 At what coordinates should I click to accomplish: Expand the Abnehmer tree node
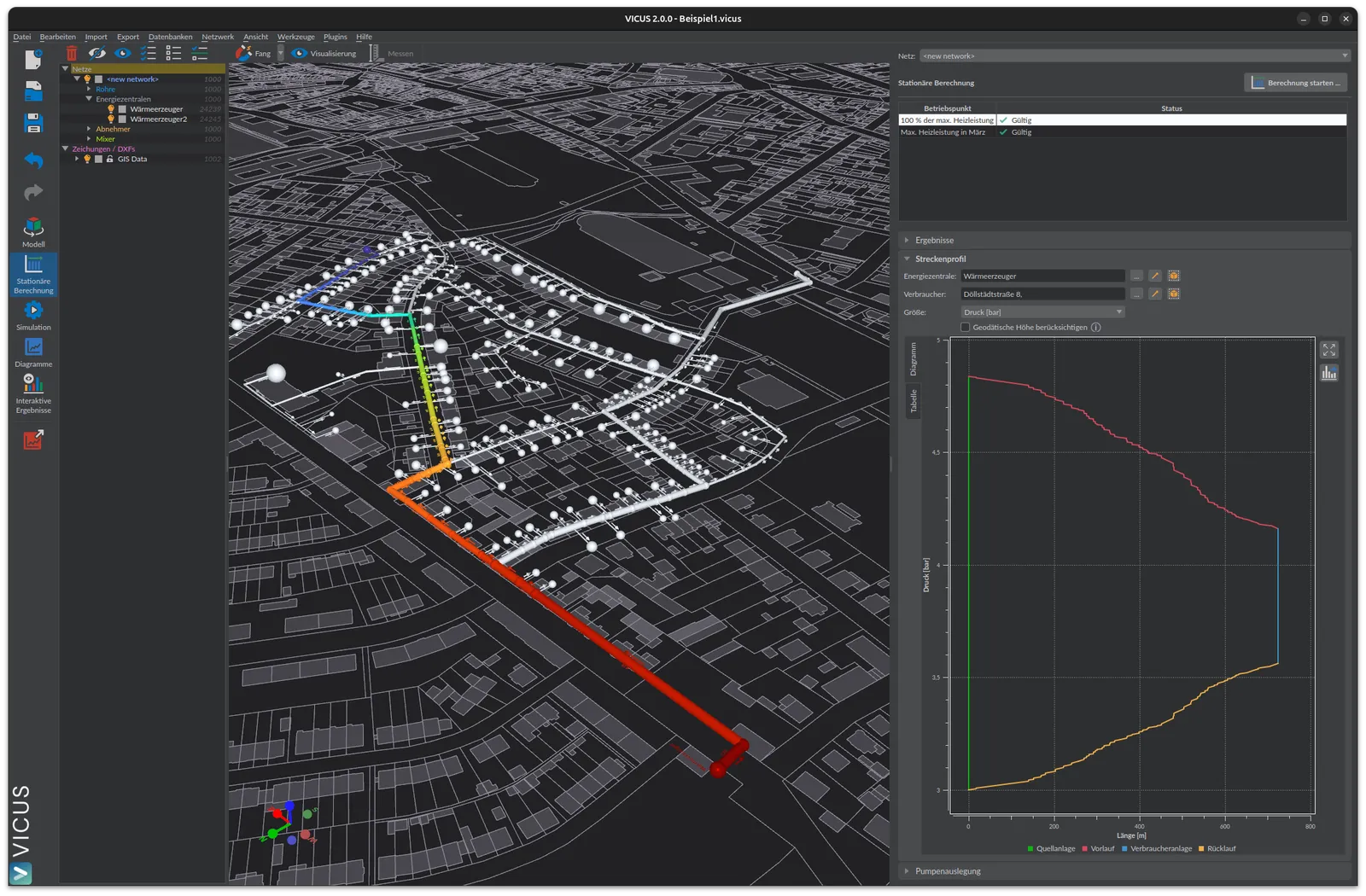[89, 129]
